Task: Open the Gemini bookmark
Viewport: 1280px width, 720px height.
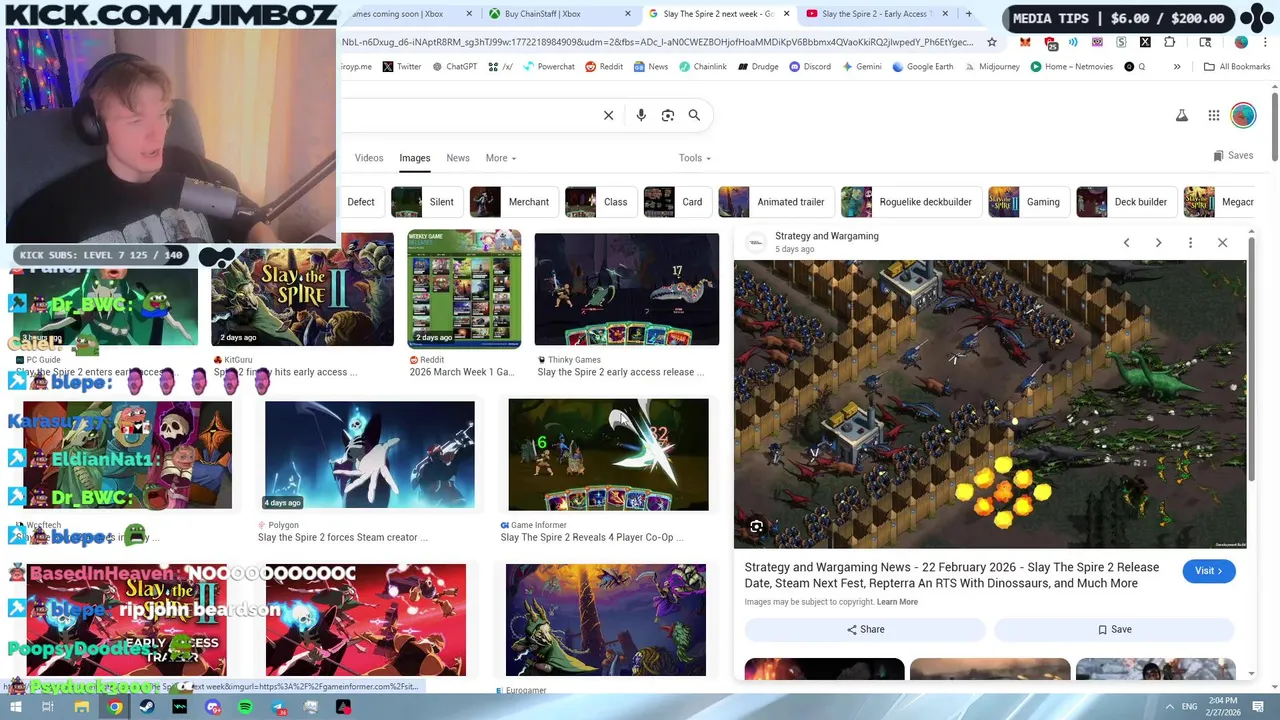Action: pos(862,67)
